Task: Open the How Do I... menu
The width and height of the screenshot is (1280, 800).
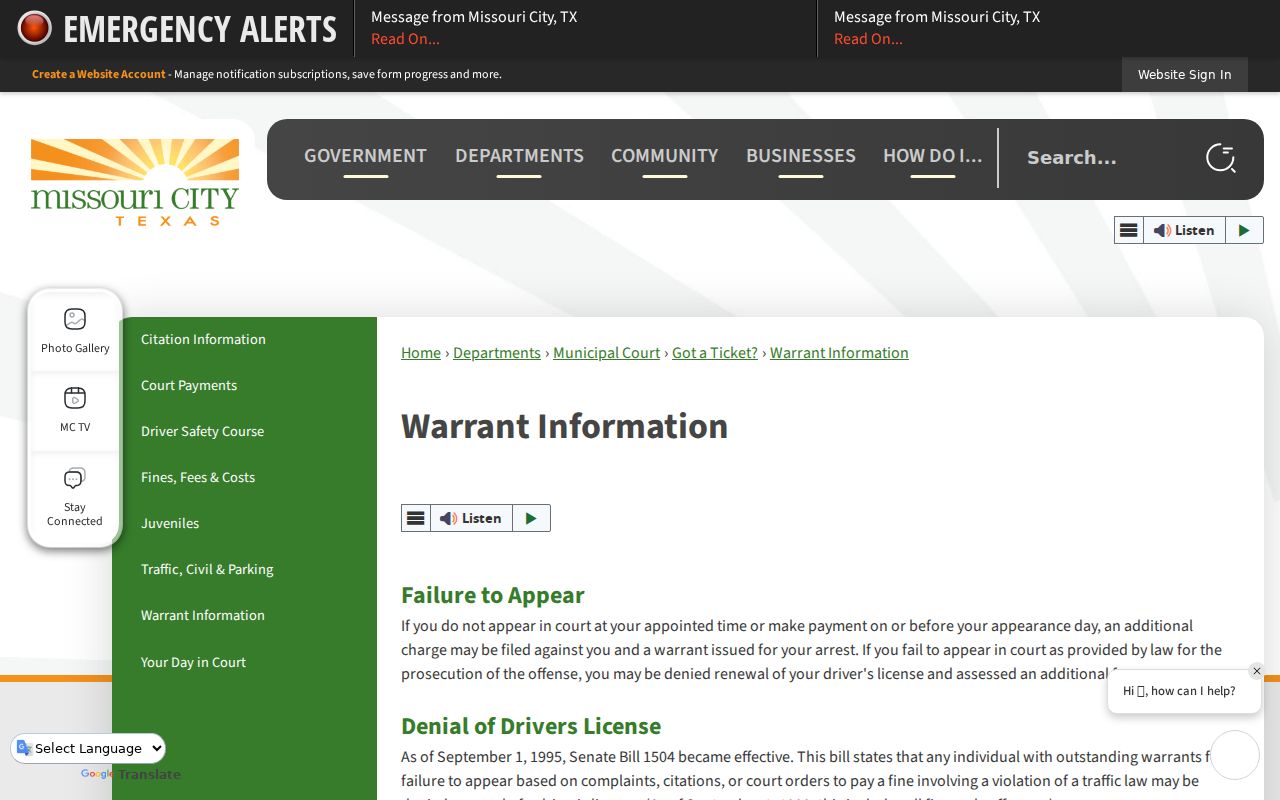Action: coord(932,156)
